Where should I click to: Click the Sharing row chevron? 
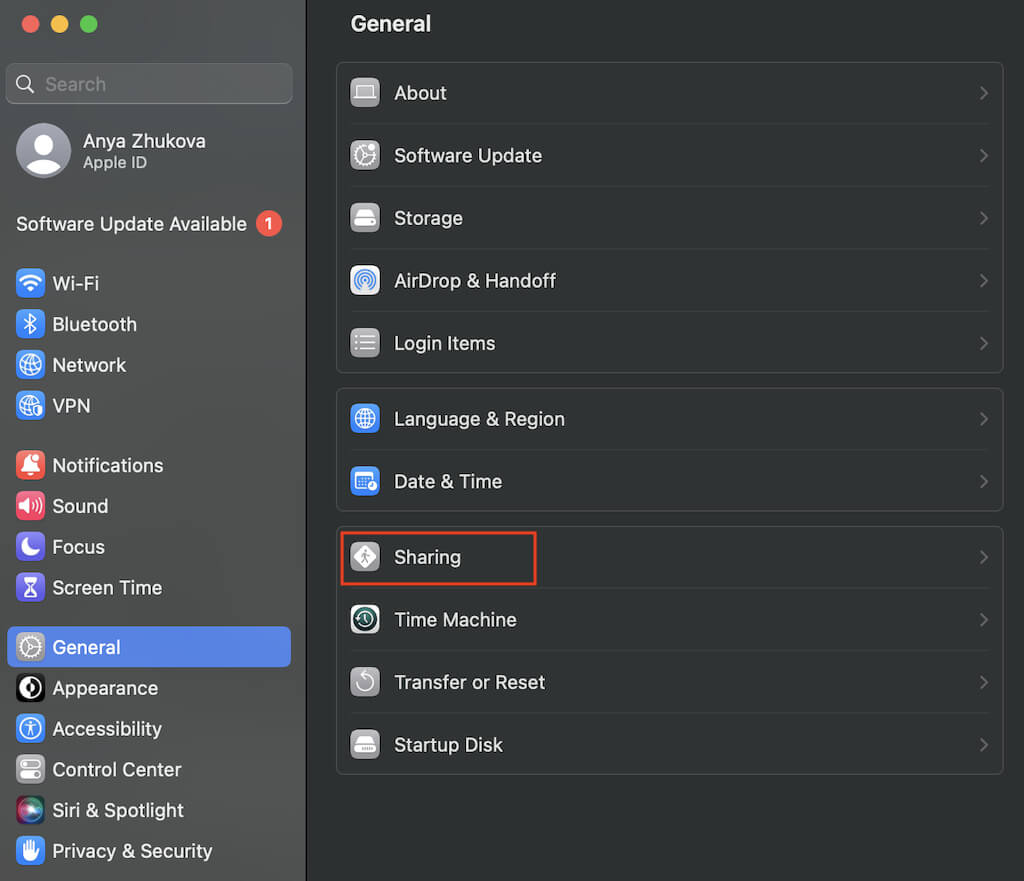(984, 557)
